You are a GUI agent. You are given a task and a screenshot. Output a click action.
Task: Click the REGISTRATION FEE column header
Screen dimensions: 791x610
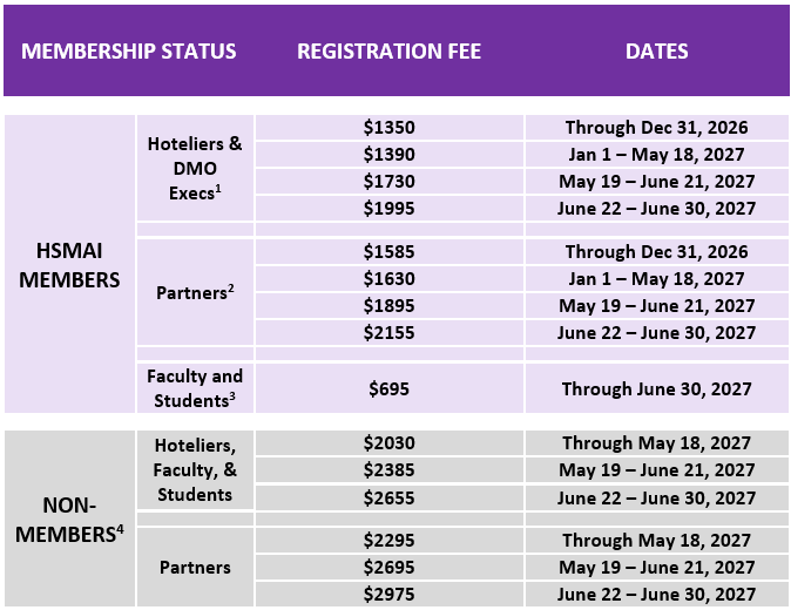(389, 51)
